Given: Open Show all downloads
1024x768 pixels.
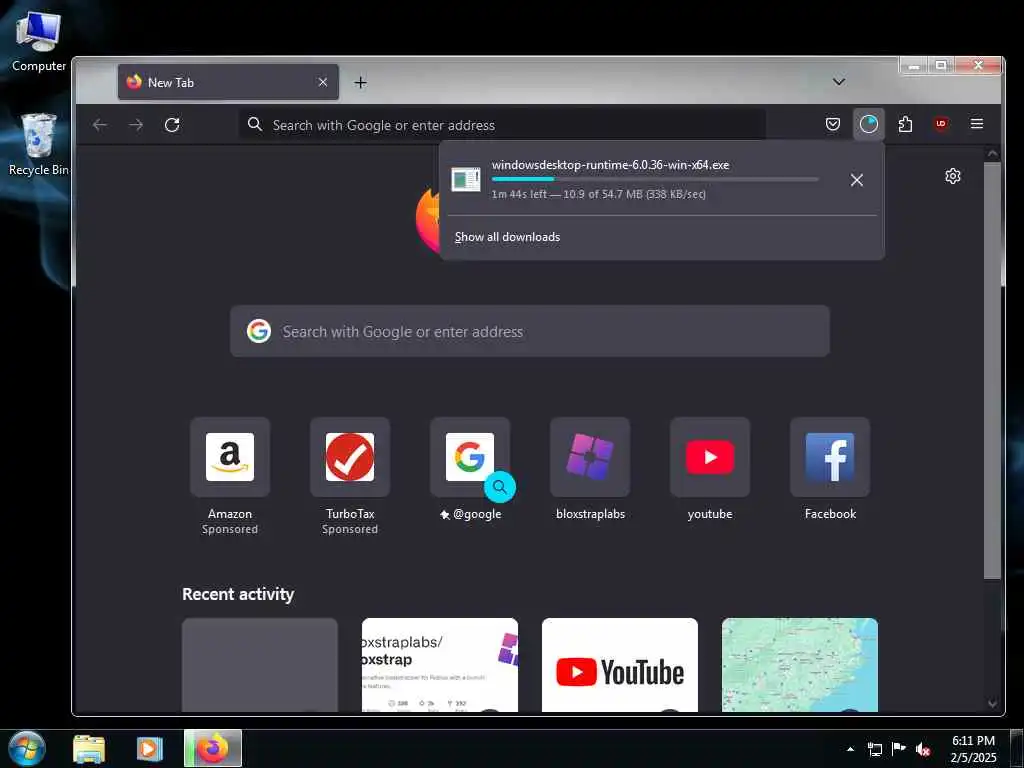Looking at the screenshot, I should pyautogui.click(x=507, y=237).
